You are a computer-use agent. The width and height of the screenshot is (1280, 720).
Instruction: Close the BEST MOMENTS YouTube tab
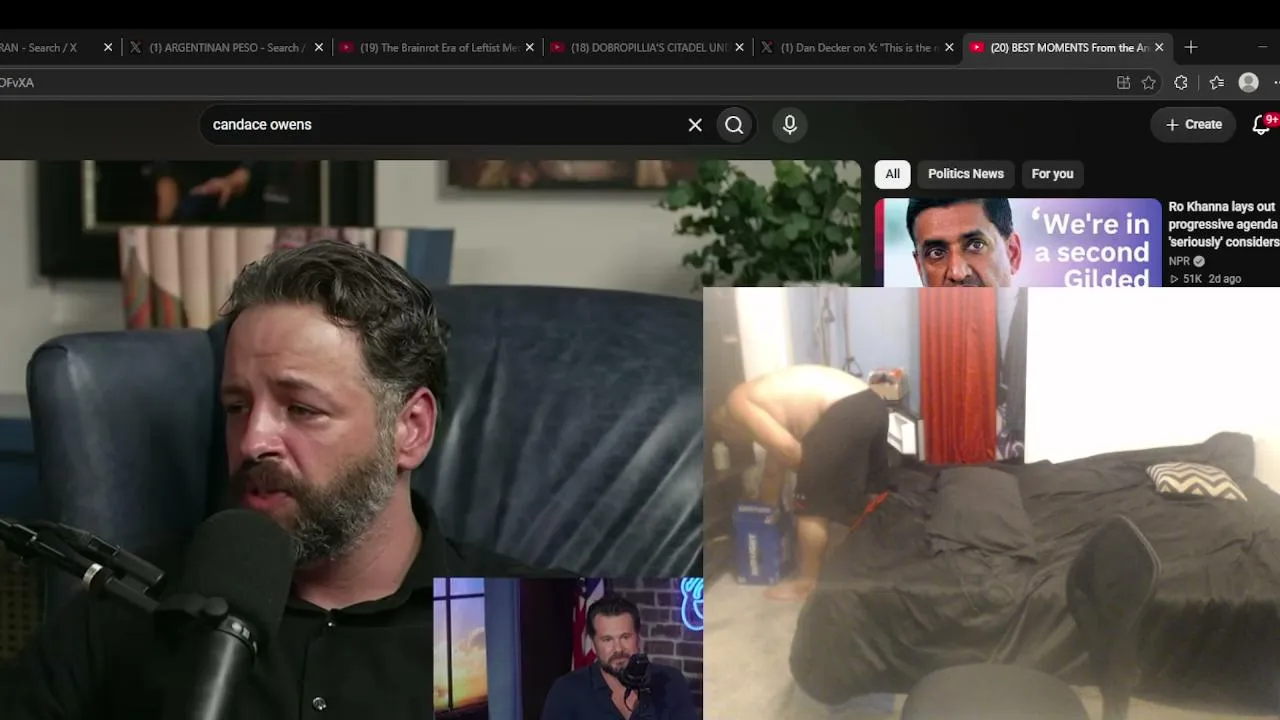click(1159, 47)
